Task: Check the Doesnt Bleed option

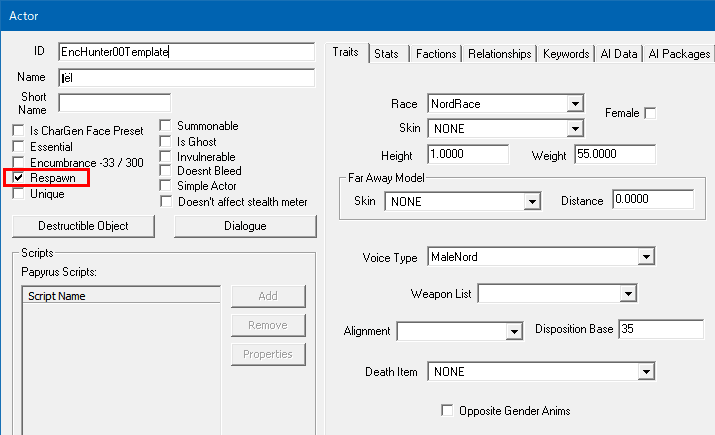Action: (166, 171)
